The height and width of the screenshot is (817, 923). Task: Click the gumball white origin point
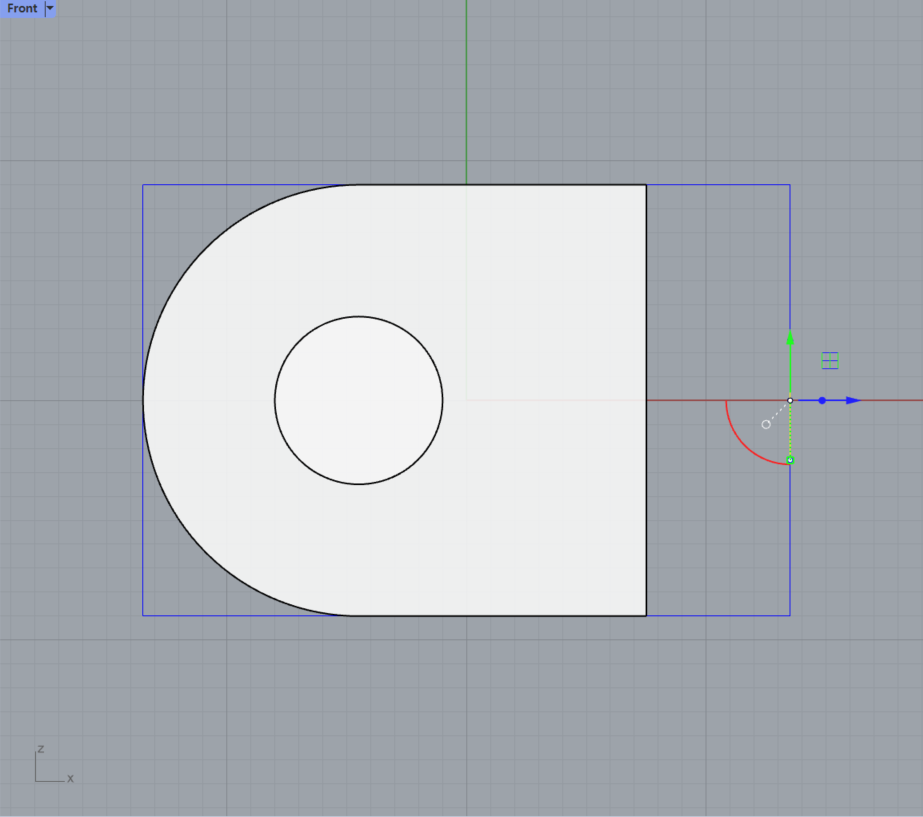pos(790,400)
